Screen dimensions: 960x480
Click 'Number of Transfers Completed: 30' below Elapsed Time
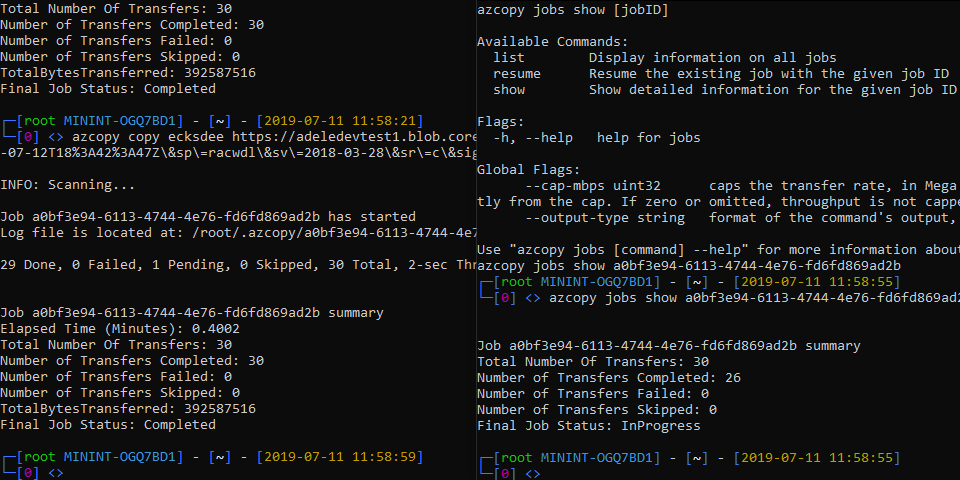click(x=132, y=361)
